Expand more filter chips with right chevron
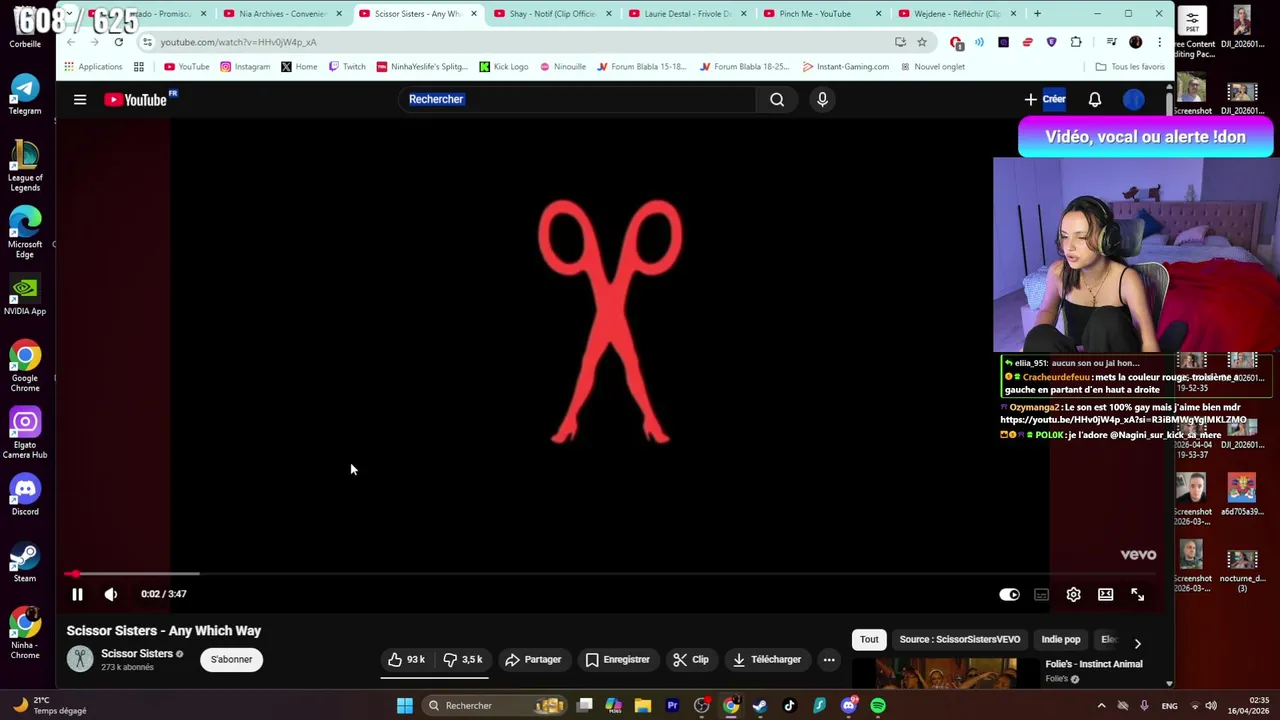 pyautogui.click(x=1137, y=643)
